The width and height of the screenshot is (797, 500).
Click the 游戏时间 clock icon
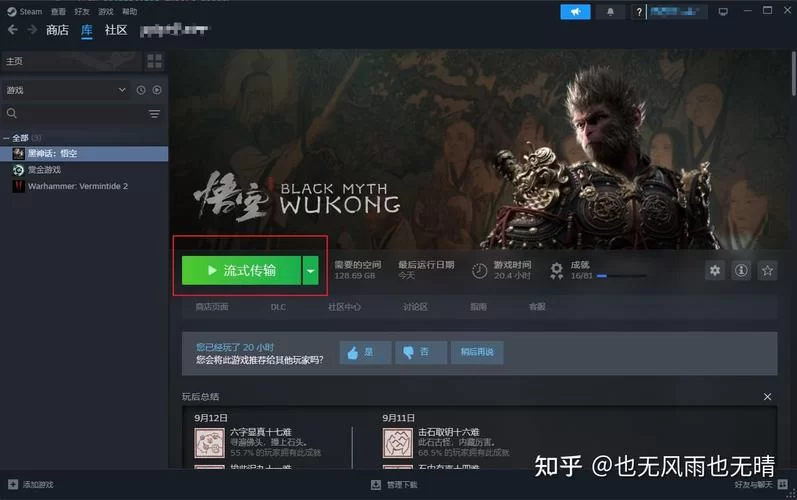[479, 271]
